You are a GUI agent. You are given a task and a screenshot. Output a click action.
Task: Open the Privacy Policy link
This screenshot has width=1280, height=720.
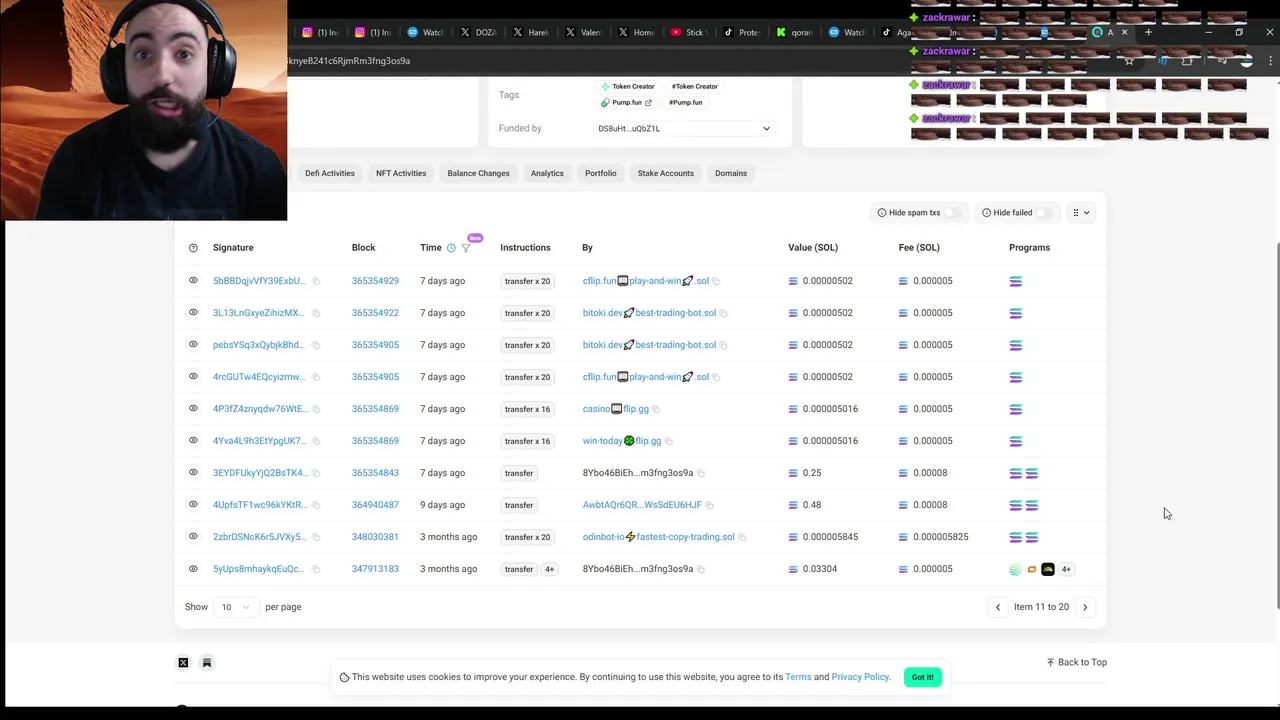click(860, 677)
